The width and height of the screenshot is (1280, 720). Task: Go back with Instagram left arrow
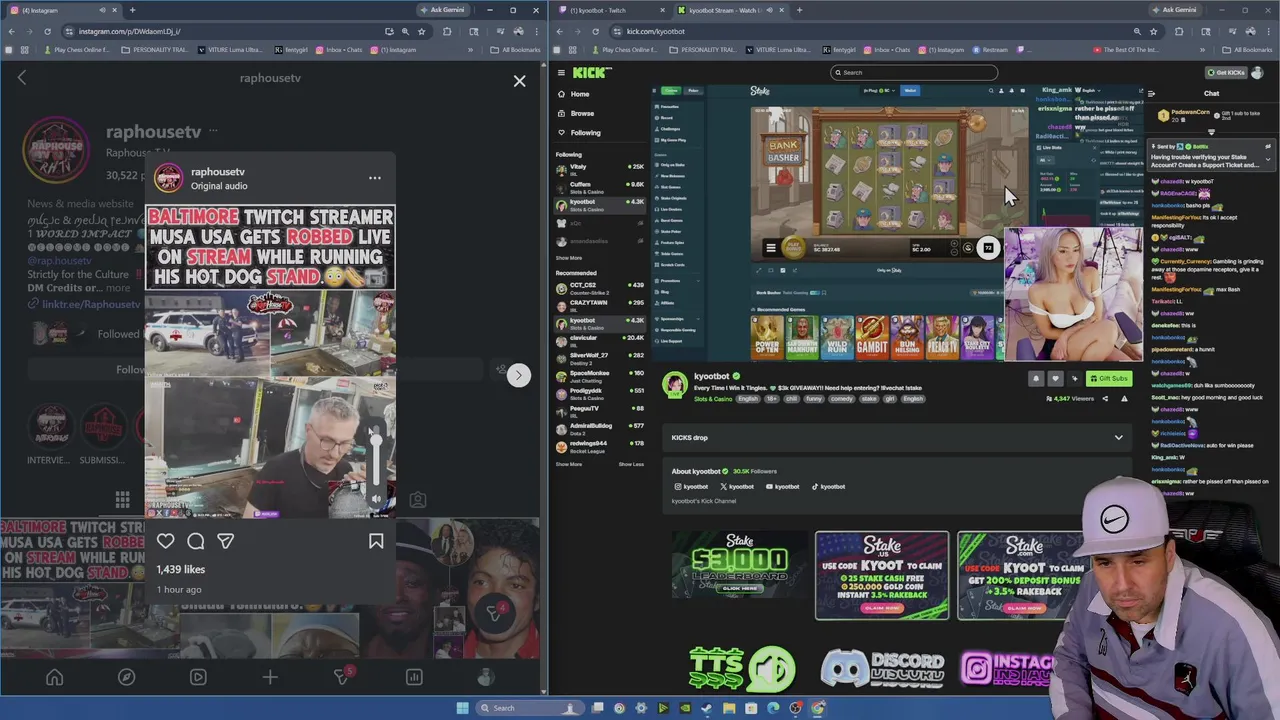click(x=22, y=78)
